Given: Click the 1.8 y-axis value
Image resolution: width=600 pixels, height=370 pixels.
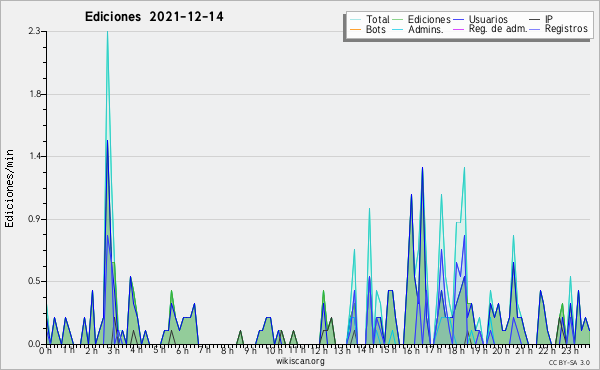Looking at the screenshot, I should pyautogui.click(x=36, y=94).
